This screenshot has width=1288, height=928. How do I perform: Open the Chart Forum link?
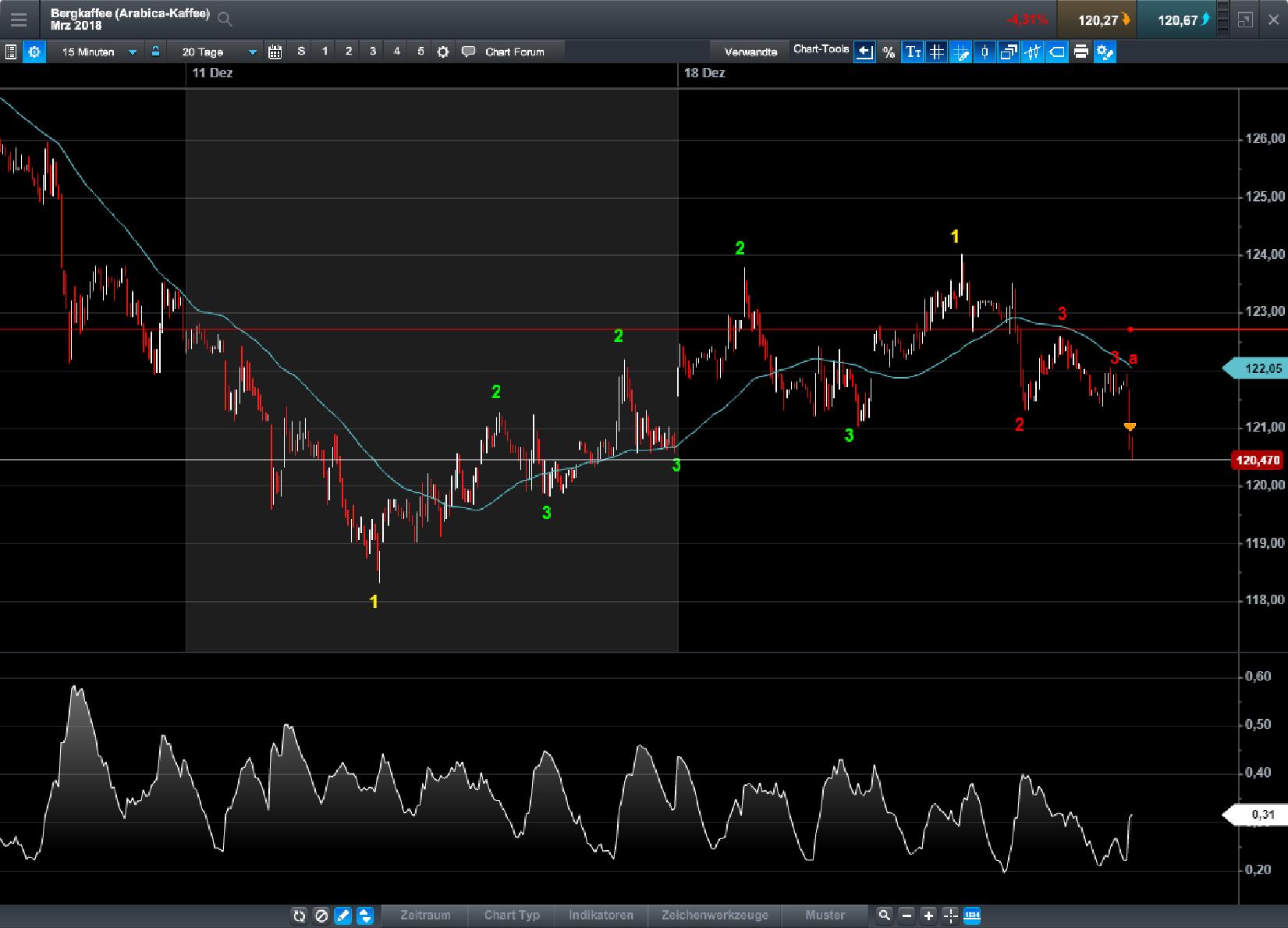click(x=513, y=52)
